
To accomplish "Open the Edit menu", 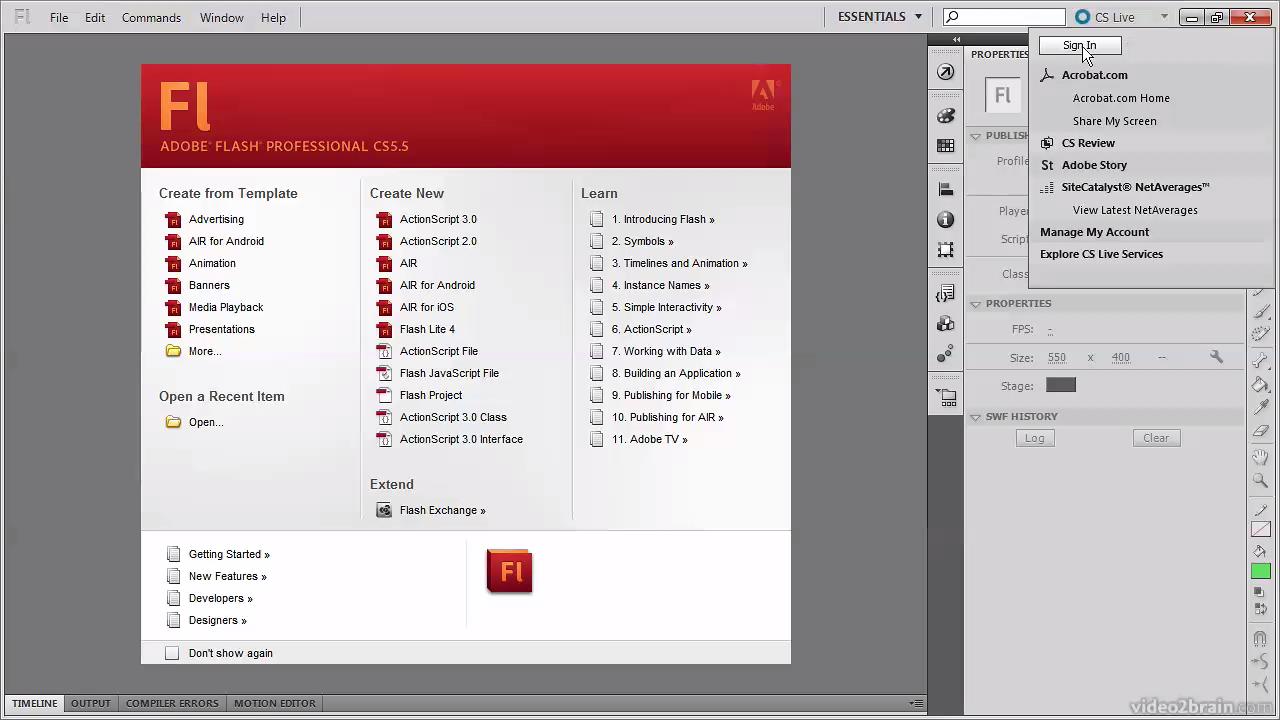I will 95,17.
